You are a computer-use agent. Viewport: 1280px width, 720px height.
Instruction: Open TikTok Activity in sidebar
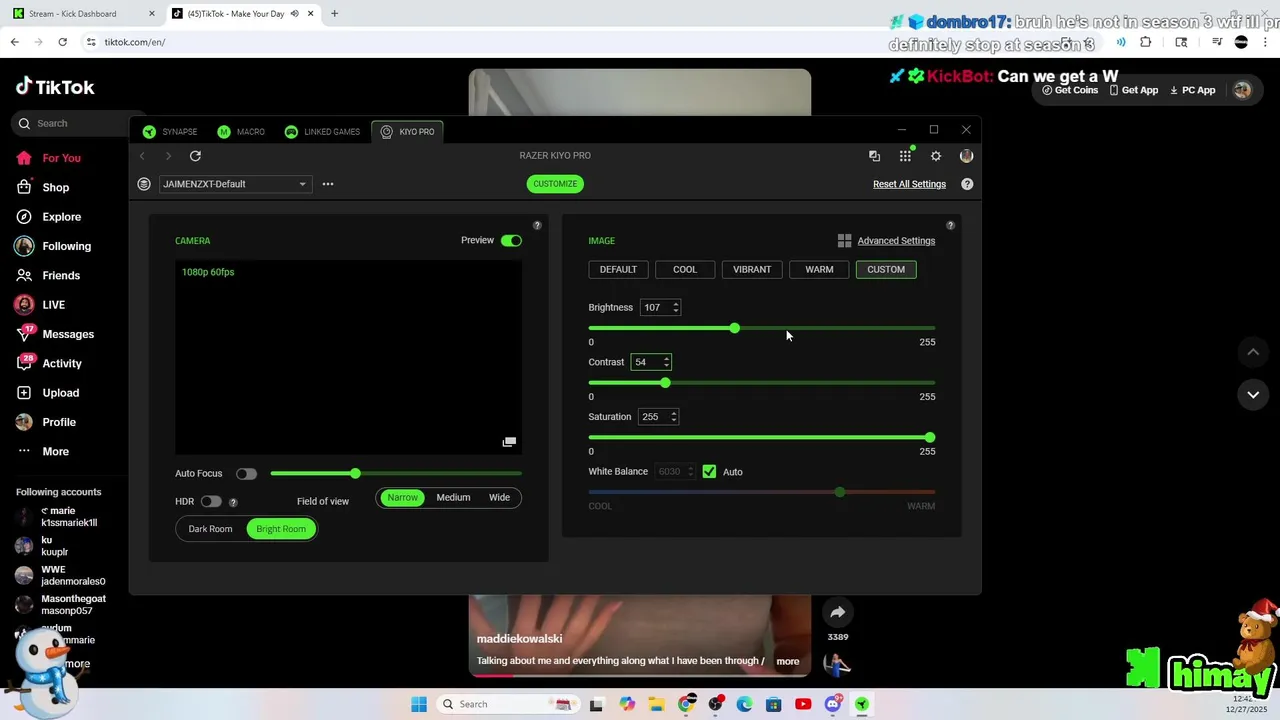tap(49, 363)
